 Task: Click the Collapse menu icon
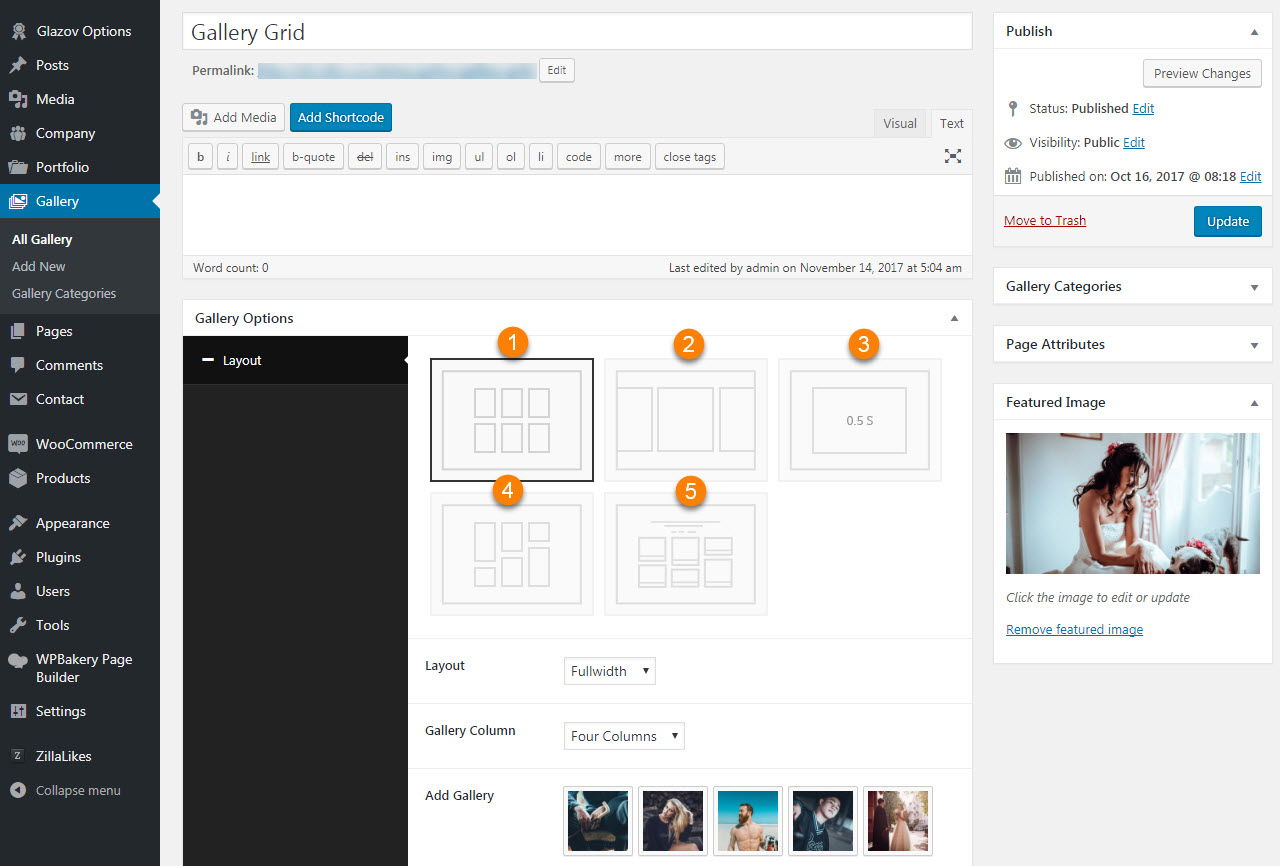tap(18, 790)
